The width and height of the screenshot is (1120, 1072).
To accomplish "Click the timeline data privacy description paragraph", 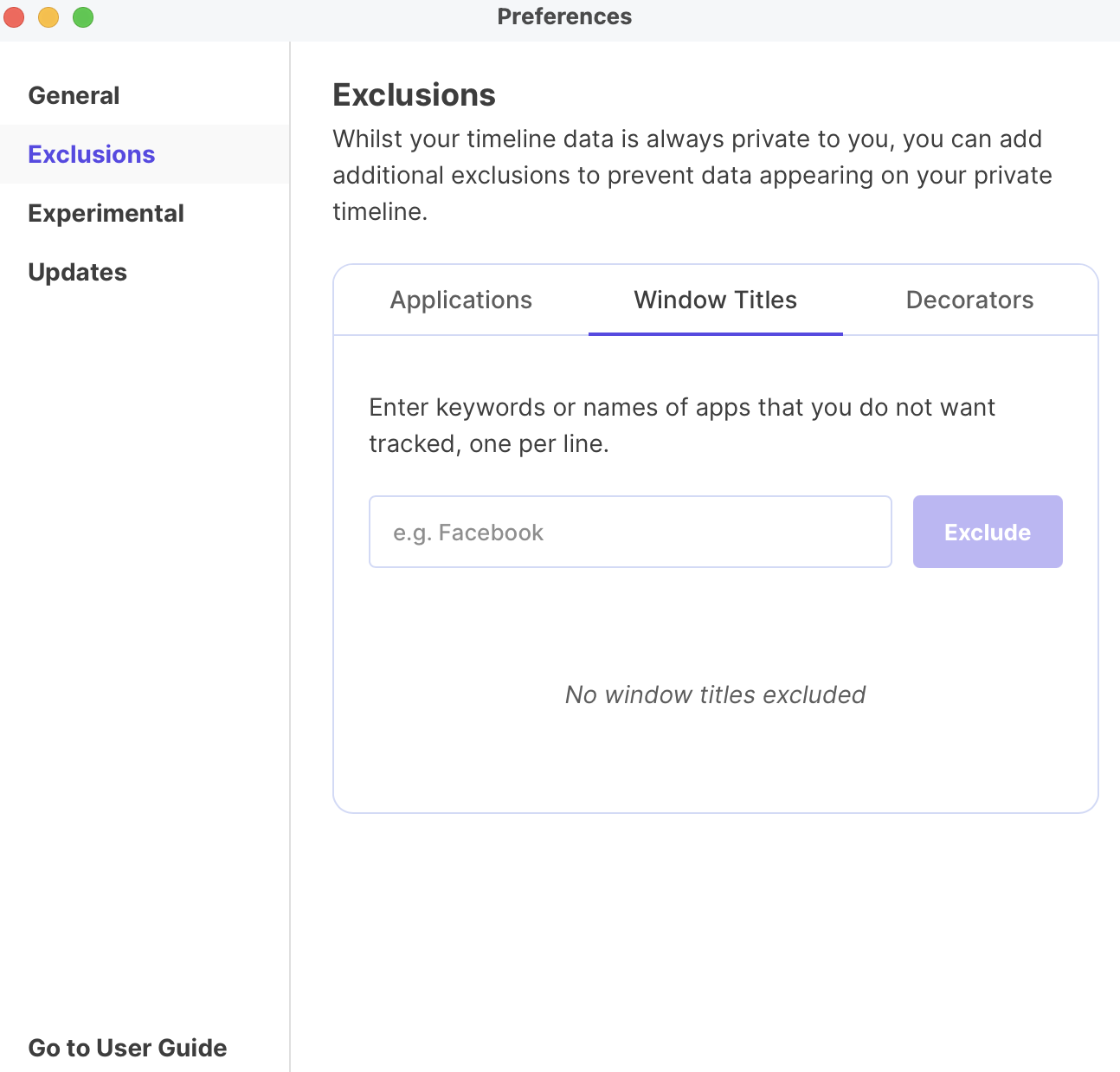I will click(x=692, y=175).
